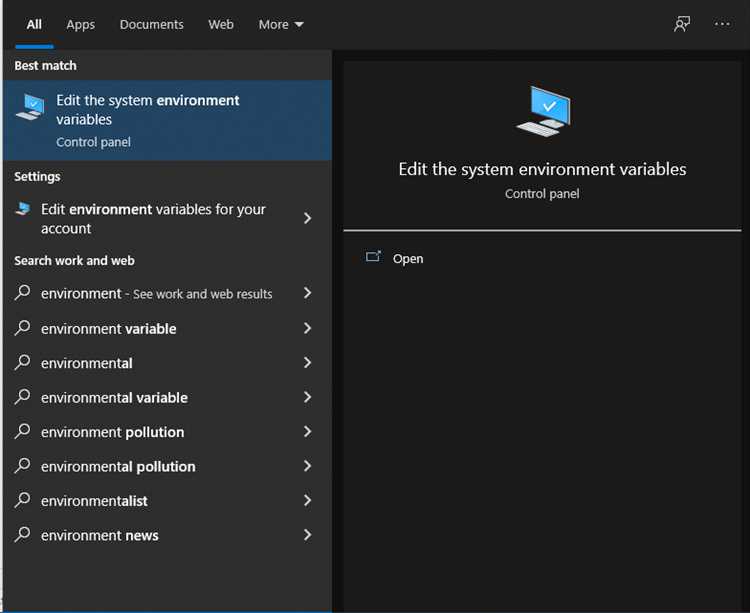Open Edit environment variables for your account
The width and height of the screenshot is (750, 613).
click(x=153, y=219)
